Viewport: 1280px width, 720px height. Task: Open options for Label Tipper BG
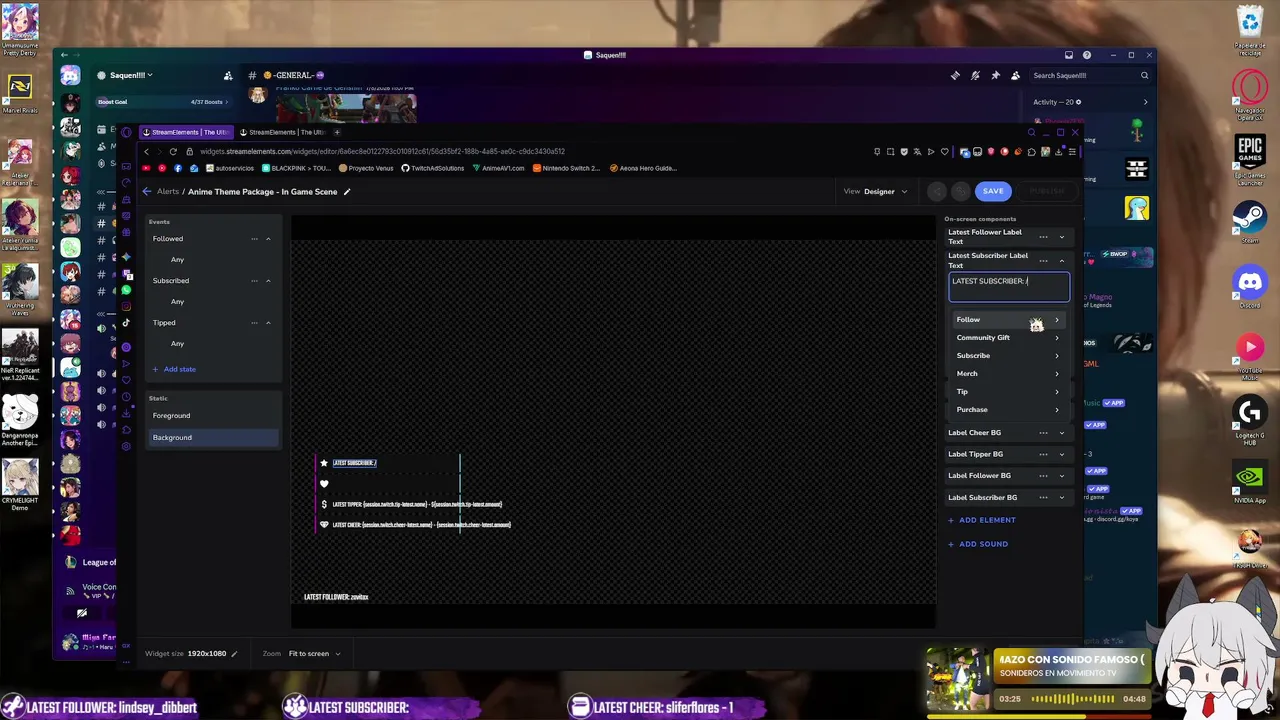coord(1043,454)
